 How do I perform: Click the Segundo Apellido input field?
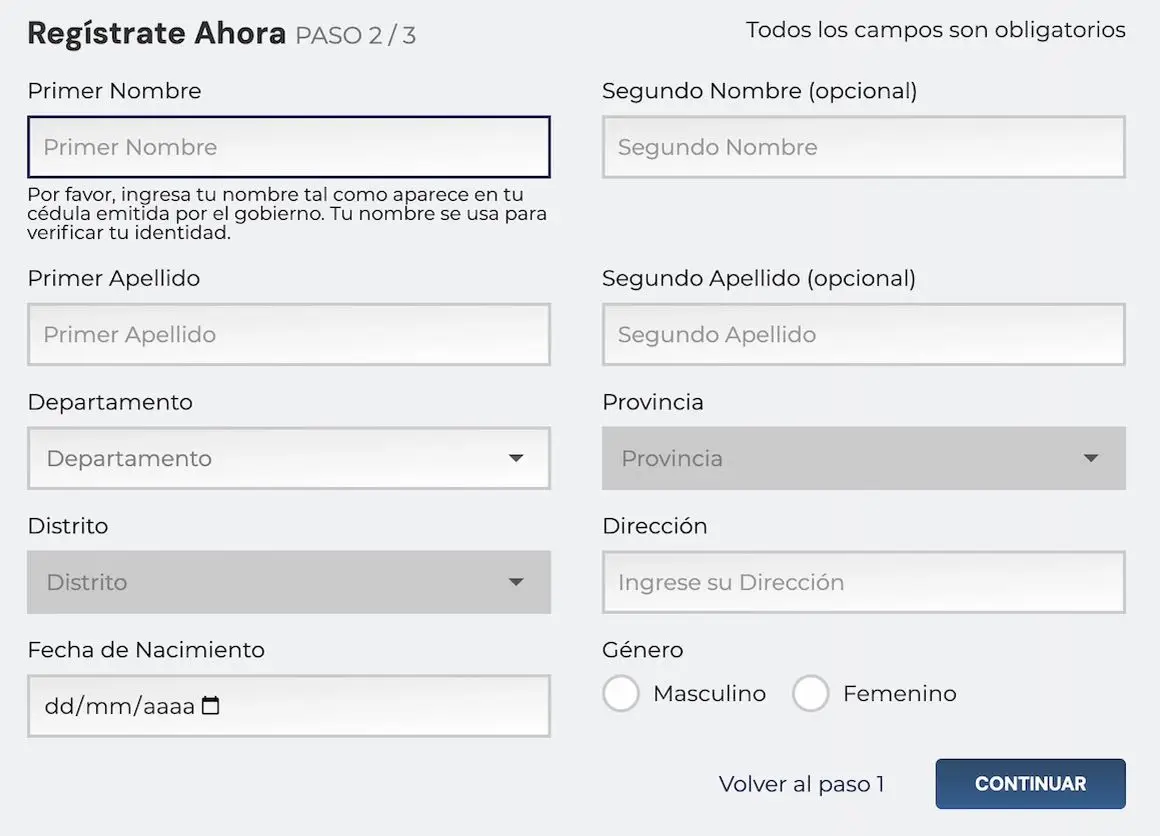(x=863, y=334)
